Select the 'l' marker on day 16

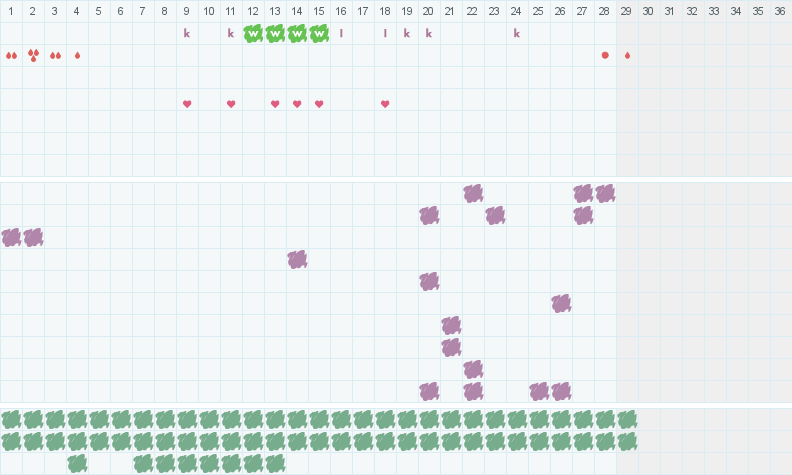click(x=341, y=33)
